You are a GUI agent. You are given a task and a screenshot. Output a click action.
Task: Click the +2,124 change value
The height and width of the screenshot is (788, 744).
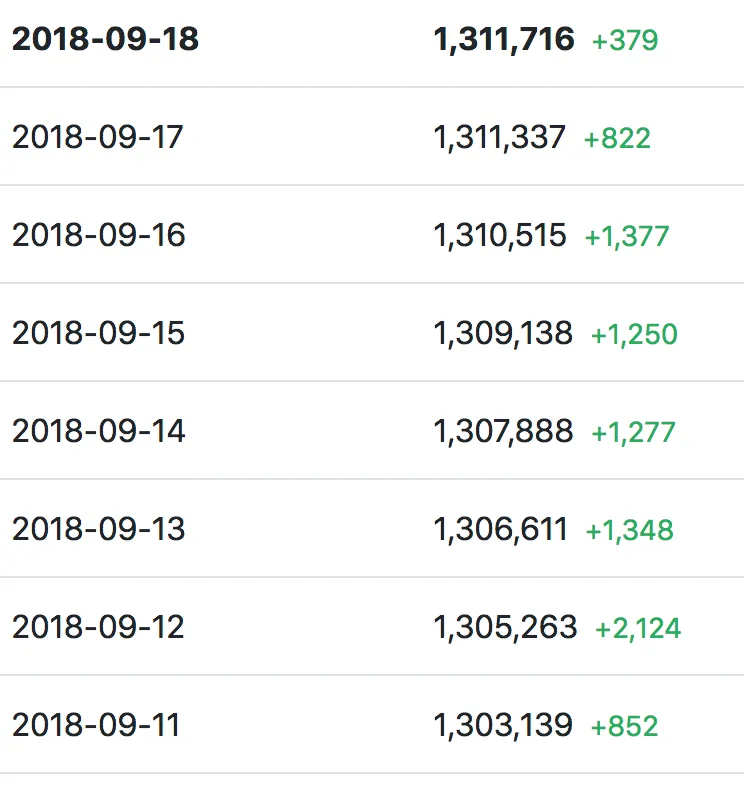click(x=638, y=629)
